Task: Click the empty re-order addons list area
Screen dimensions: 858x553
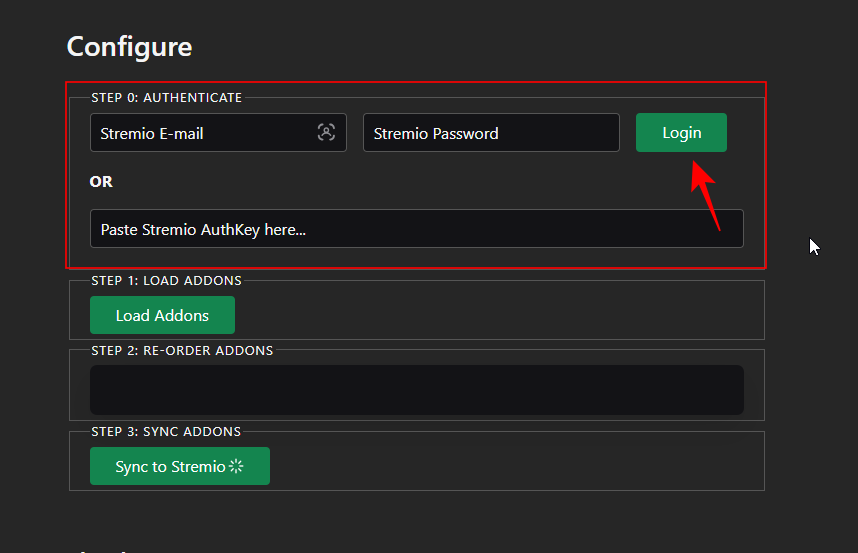Action: click(x=416, y=390)
